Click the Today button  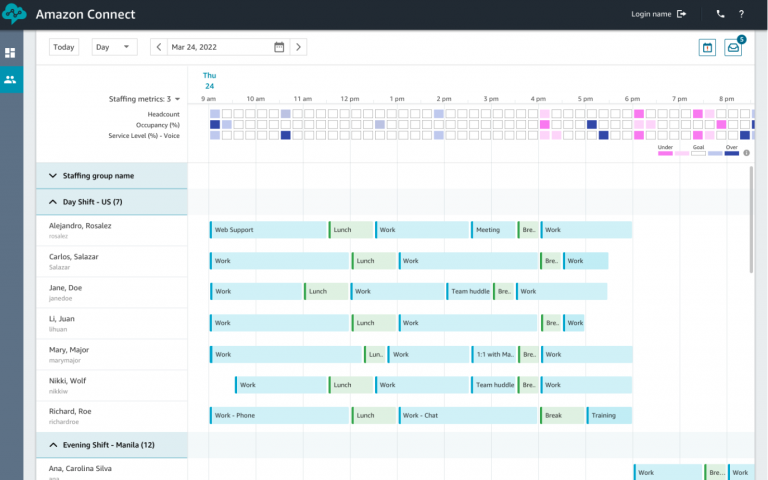(64, 47)
